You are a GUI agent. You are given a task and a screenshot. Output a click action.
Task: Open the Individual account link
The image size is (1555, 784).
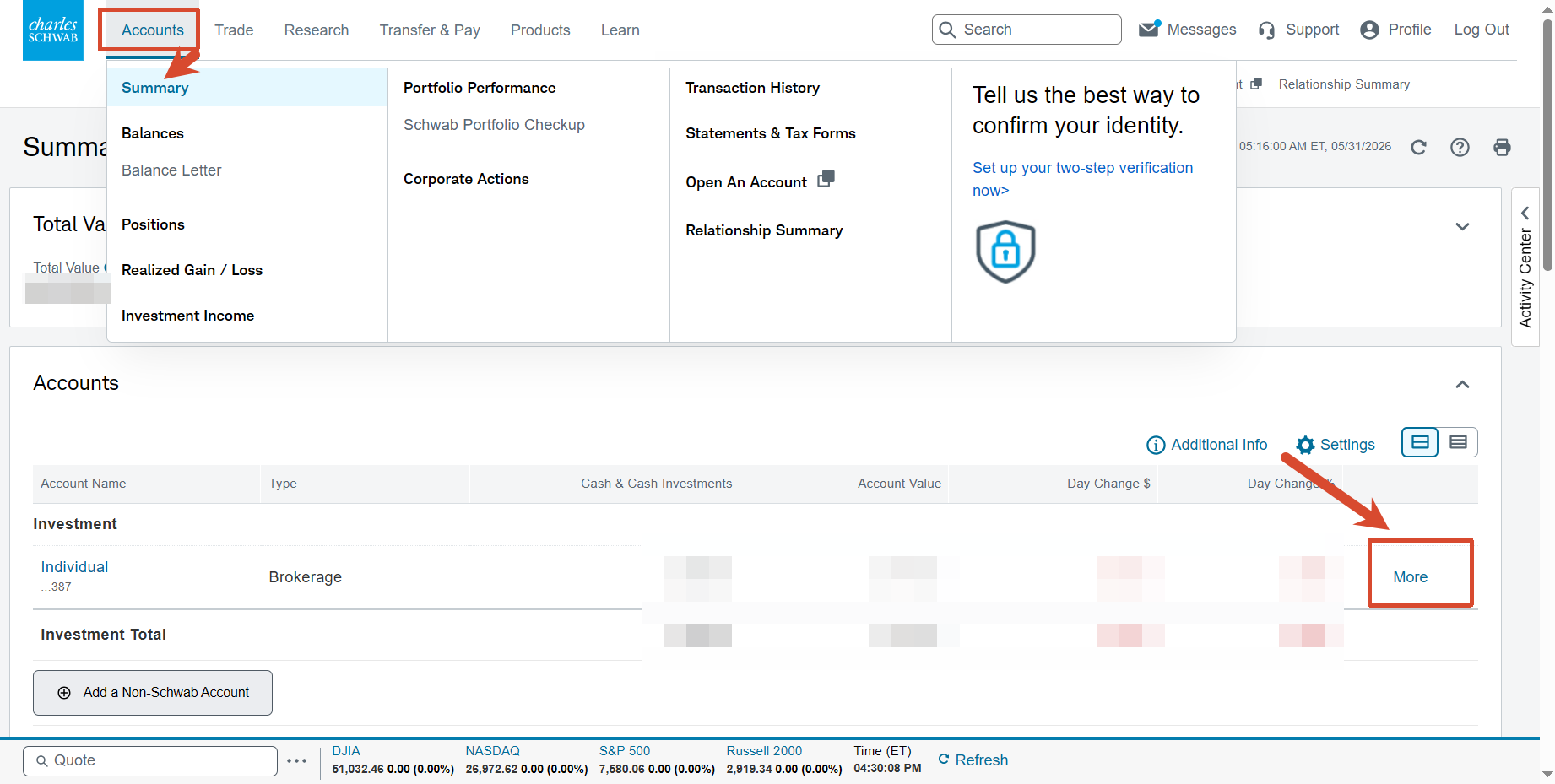pos(74,567)
